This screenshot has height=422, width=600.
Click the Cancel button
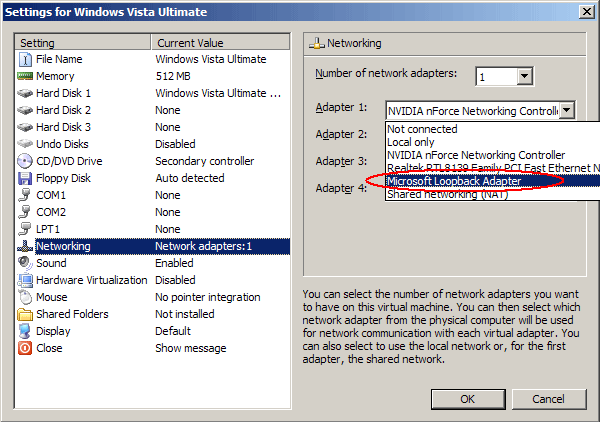pos(549,399)
